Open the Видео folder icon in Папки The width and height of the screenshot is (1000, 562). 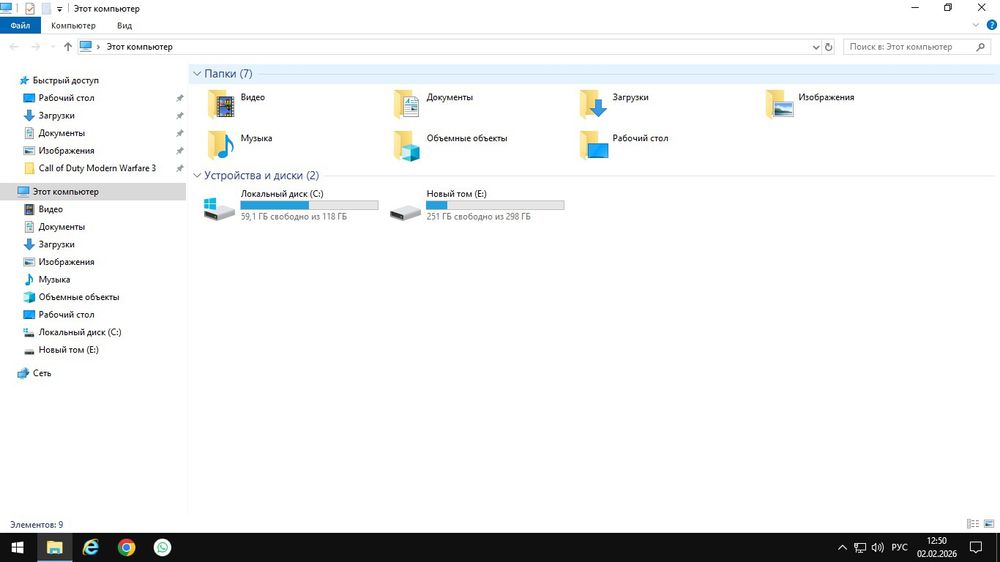[x=221, y=105]
